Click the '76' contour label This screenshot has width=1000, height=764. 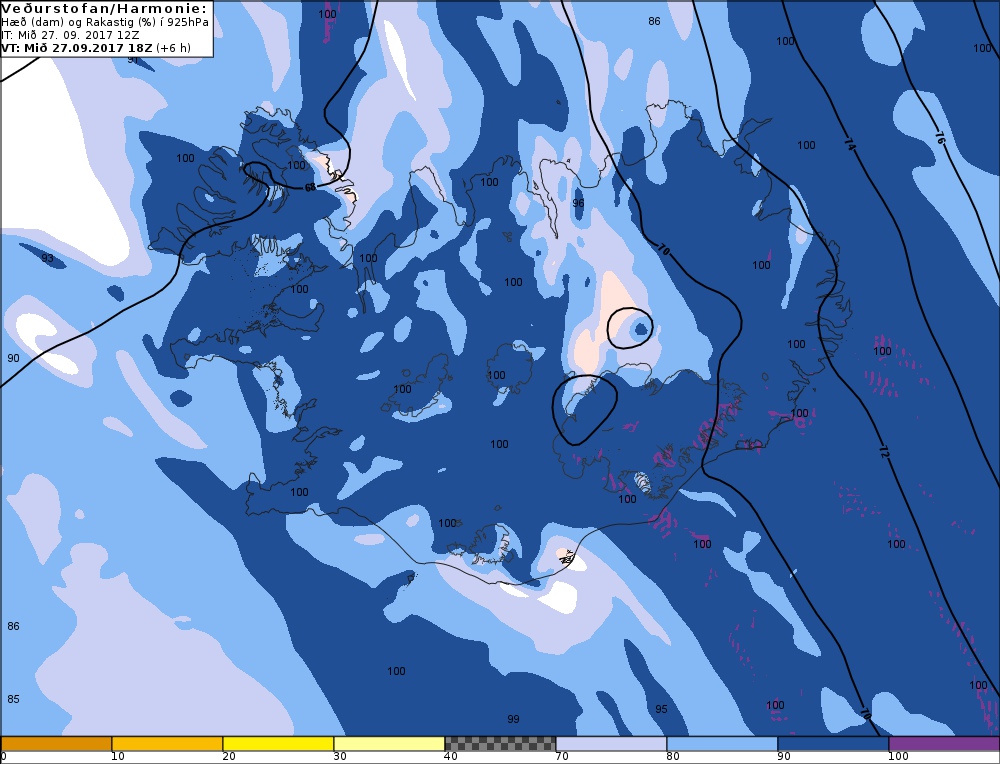coord(940,138)
